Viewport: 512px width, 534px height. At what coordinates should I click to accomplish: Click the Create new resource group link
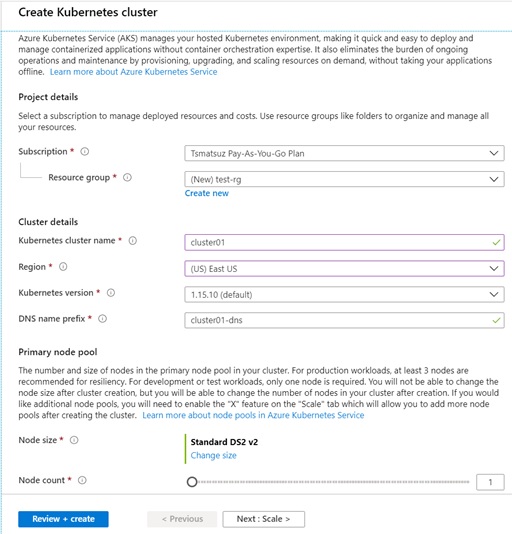click(207, 193)
